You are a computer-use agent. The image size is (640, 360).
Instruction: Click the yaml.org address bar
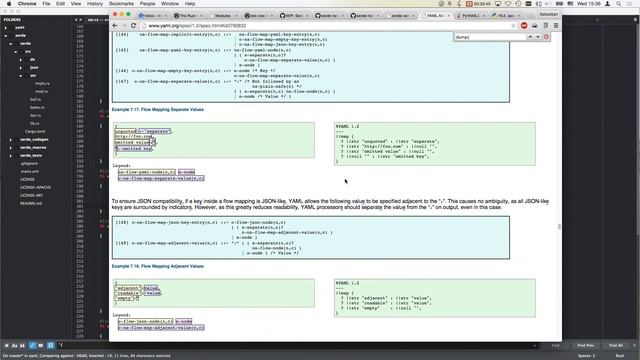pos(327,26)
